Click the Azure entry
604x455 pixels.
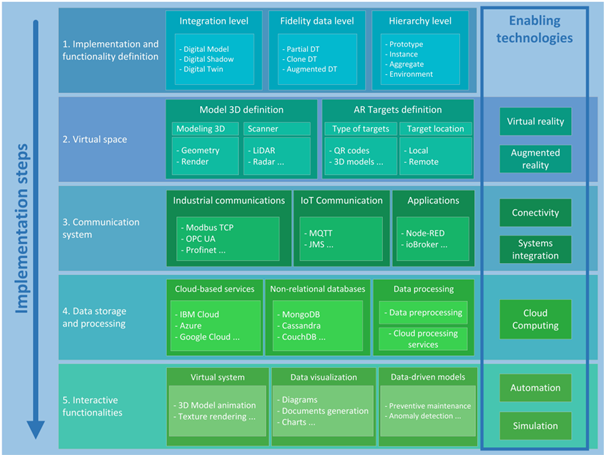pyautogui.click(x=188, y=326)
